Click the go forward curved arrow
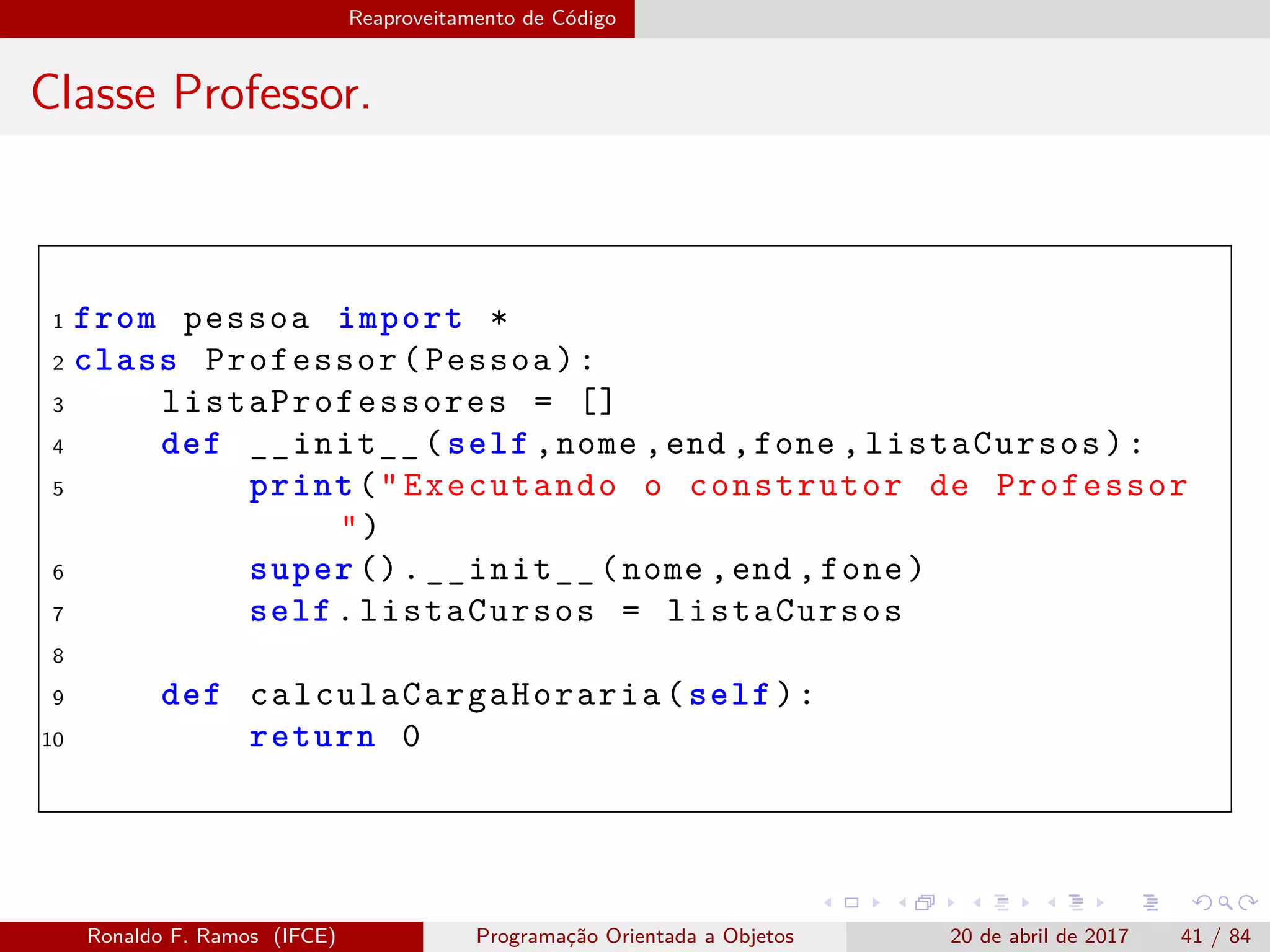 click(x=1248, y=902)
